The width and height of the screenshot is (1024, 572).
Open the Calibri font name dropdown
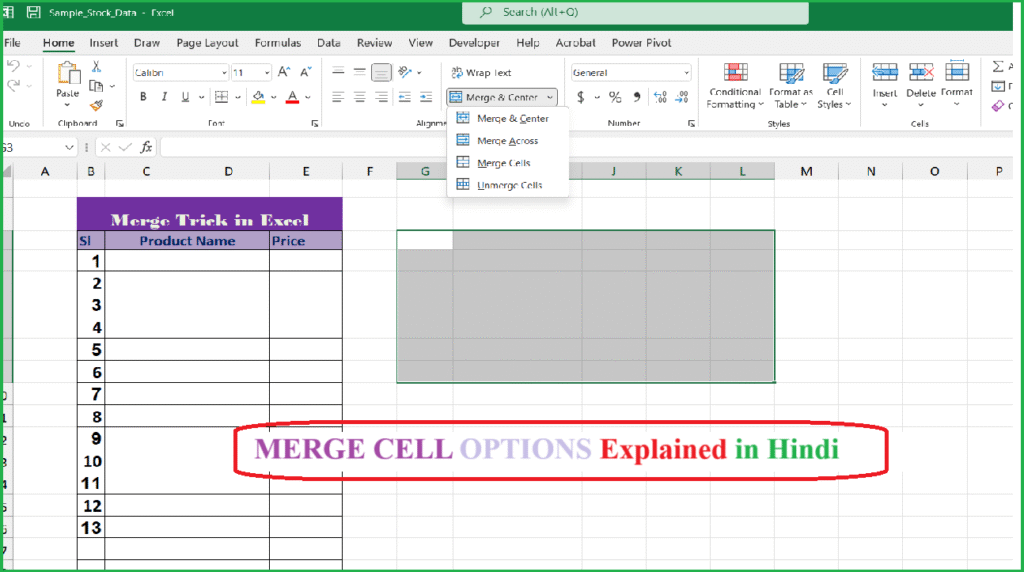point(224,72)
